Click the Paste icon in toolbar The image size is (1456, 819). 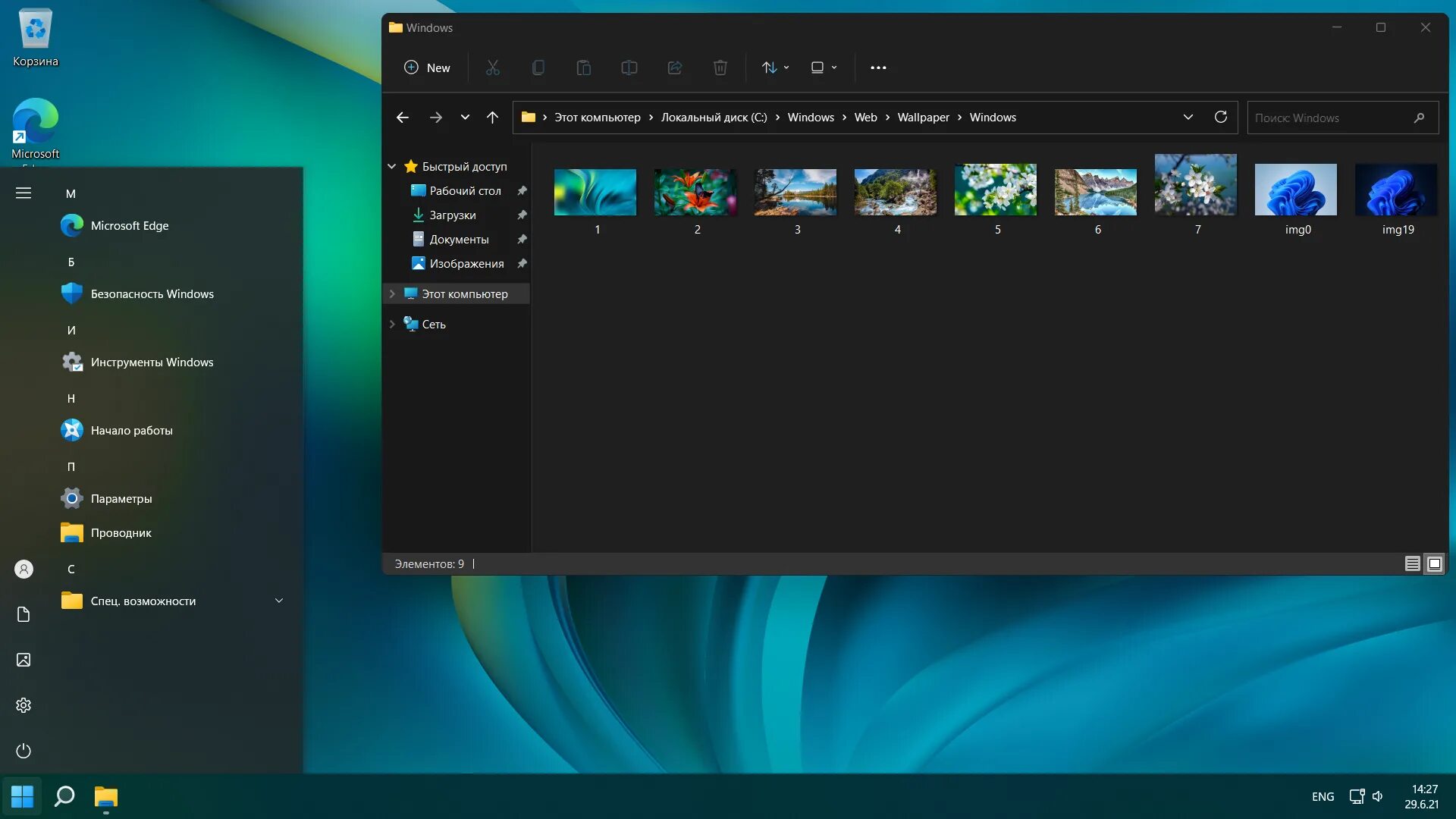pyautogui.click(x=583, y=67)
